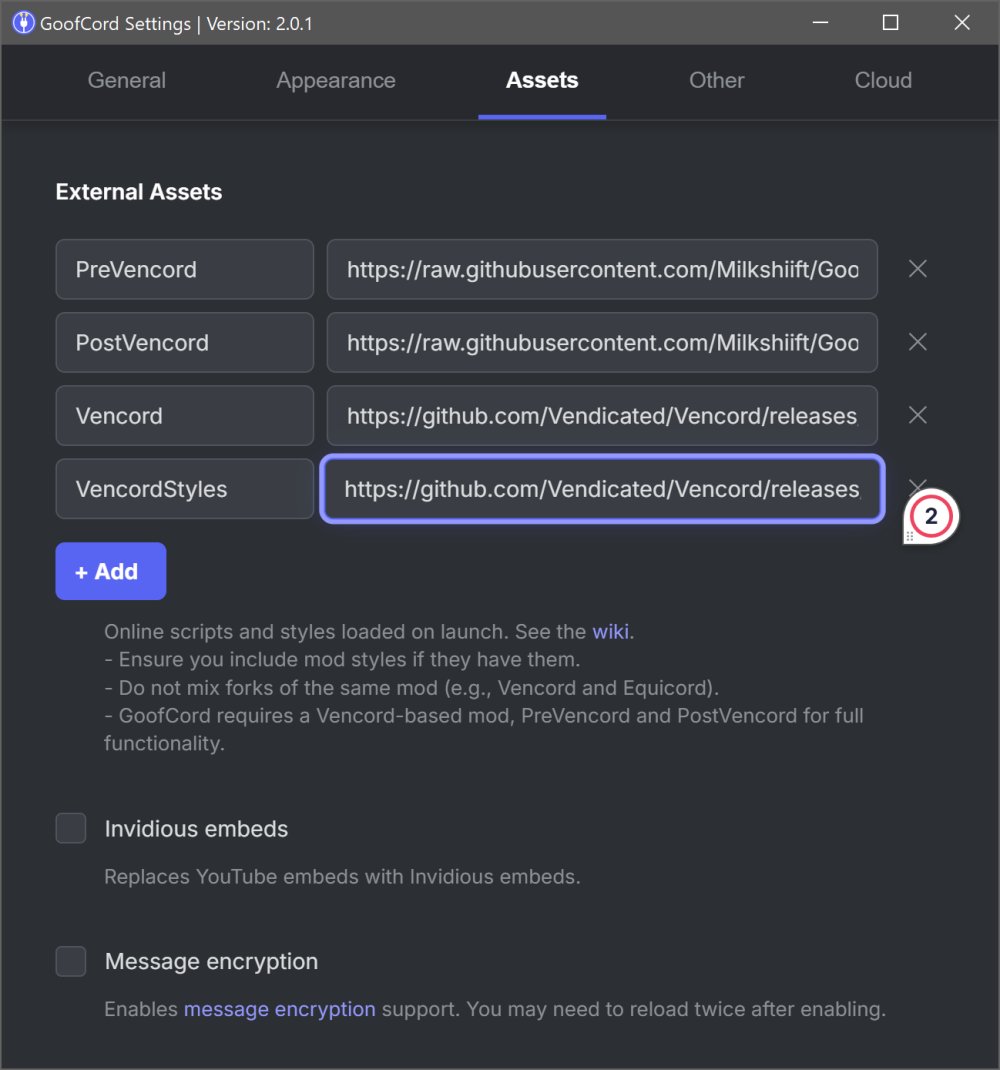Follow the message encryption link
The height and width of the screenshot is (1070, 1000).
(x=280, y=1009)
